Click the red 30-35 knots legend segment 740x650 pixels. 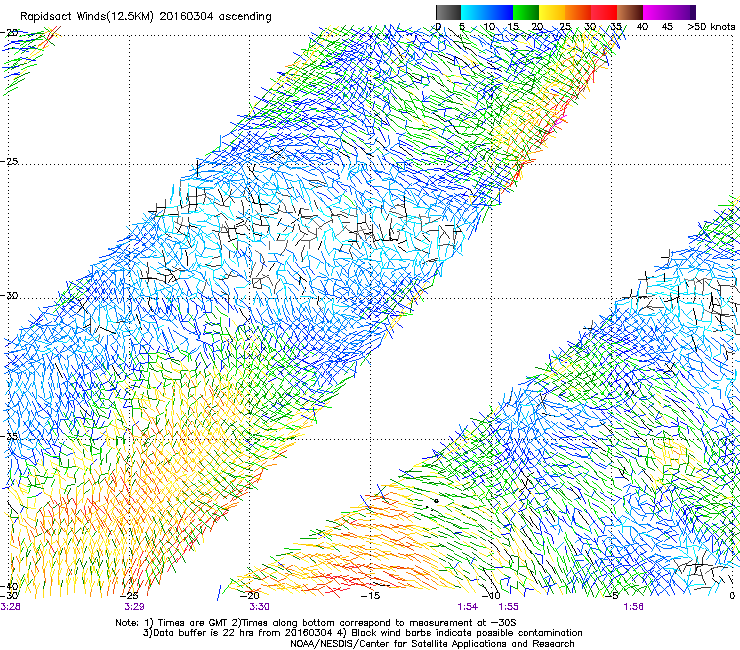coord(604,12)
